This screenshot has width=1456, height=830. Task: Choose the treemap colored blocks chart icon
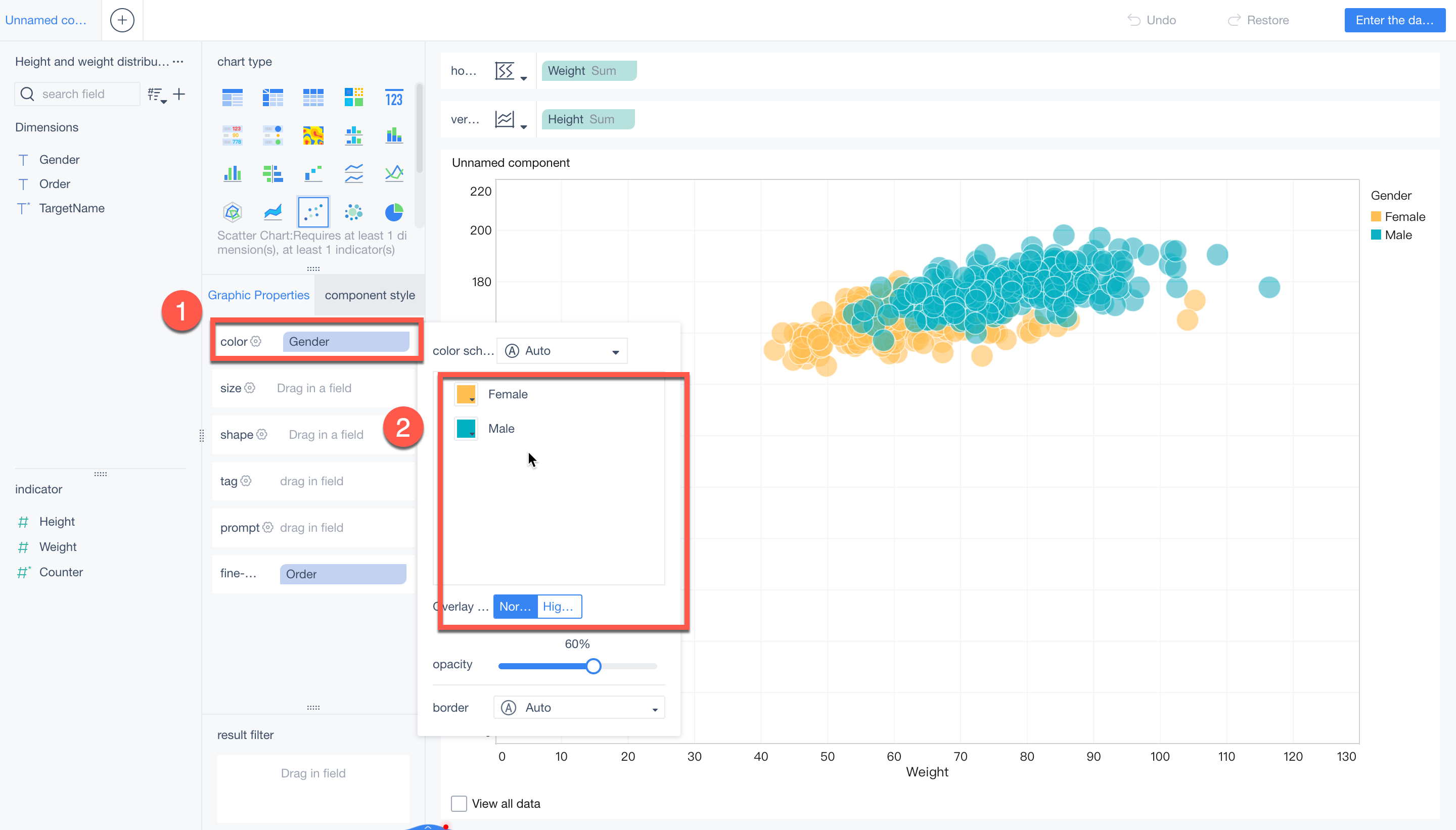[x=353, y=98]
